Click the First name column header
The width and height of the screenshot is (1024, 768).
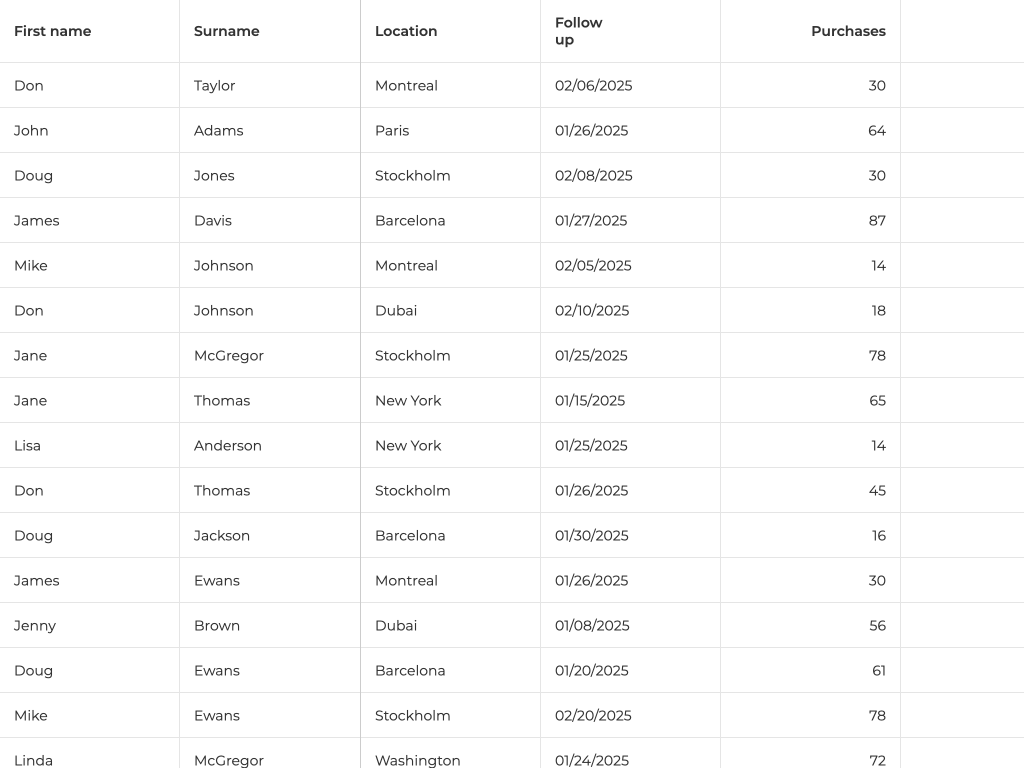[53, 31]
